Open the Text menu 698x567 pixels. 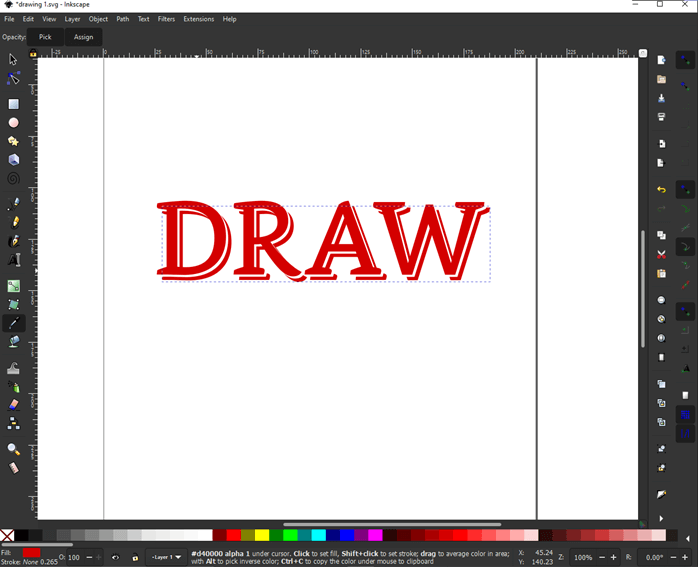coord(143,19)
